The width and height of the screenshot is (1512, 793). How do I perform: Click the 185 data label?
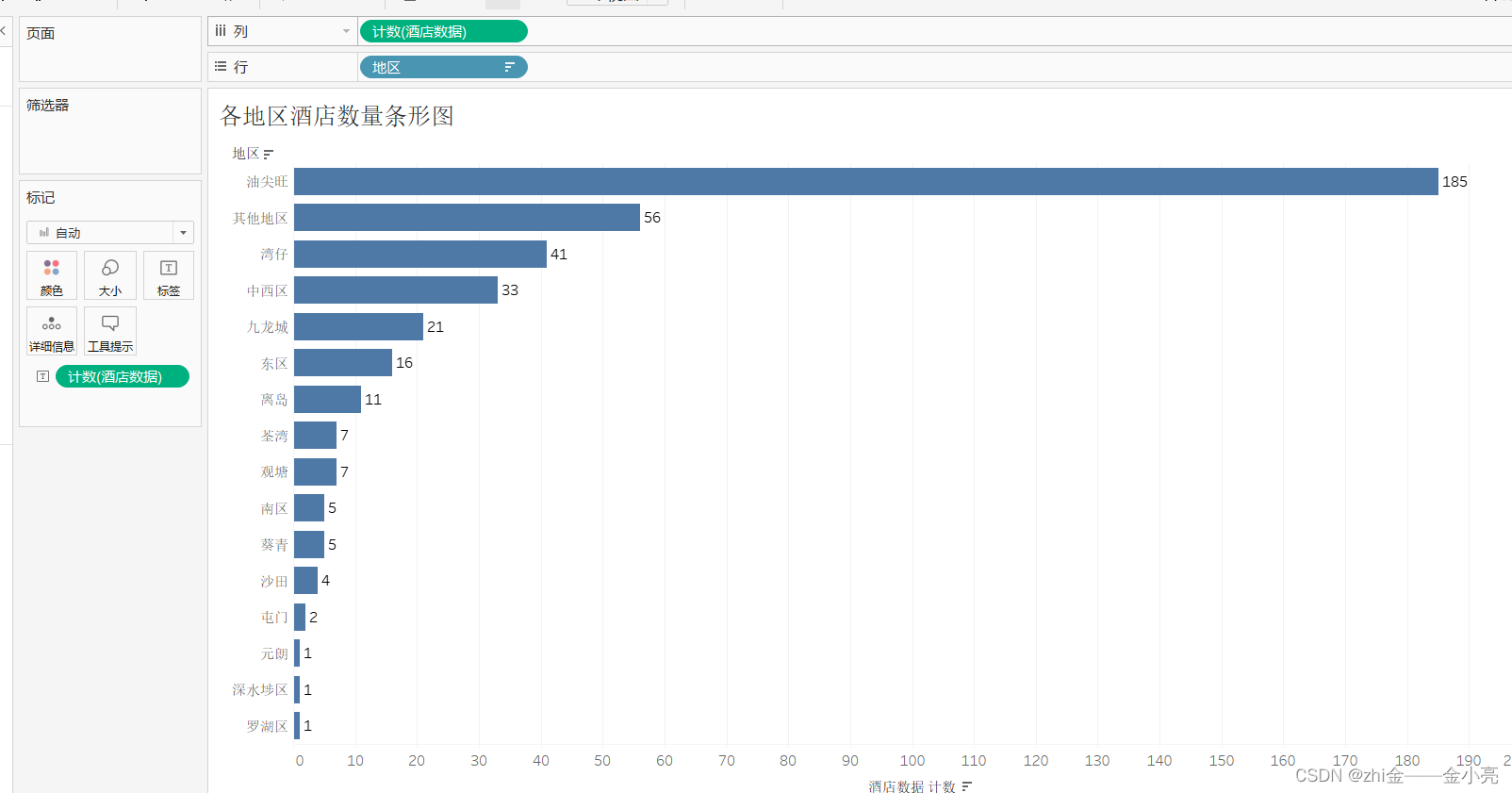(x=1454, y=181)
